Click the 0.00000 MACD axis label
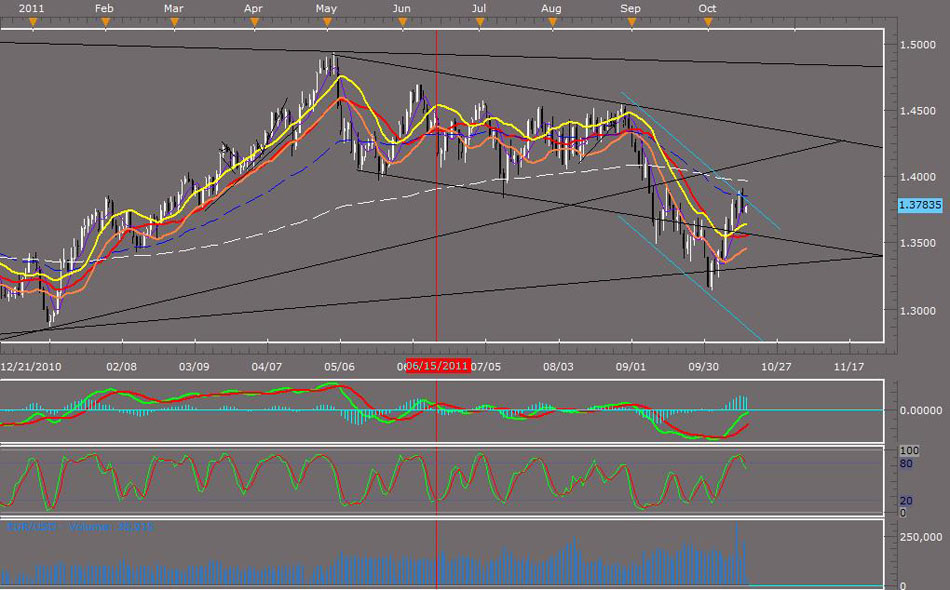Screen dimensions: 950x590 [918, 410]
